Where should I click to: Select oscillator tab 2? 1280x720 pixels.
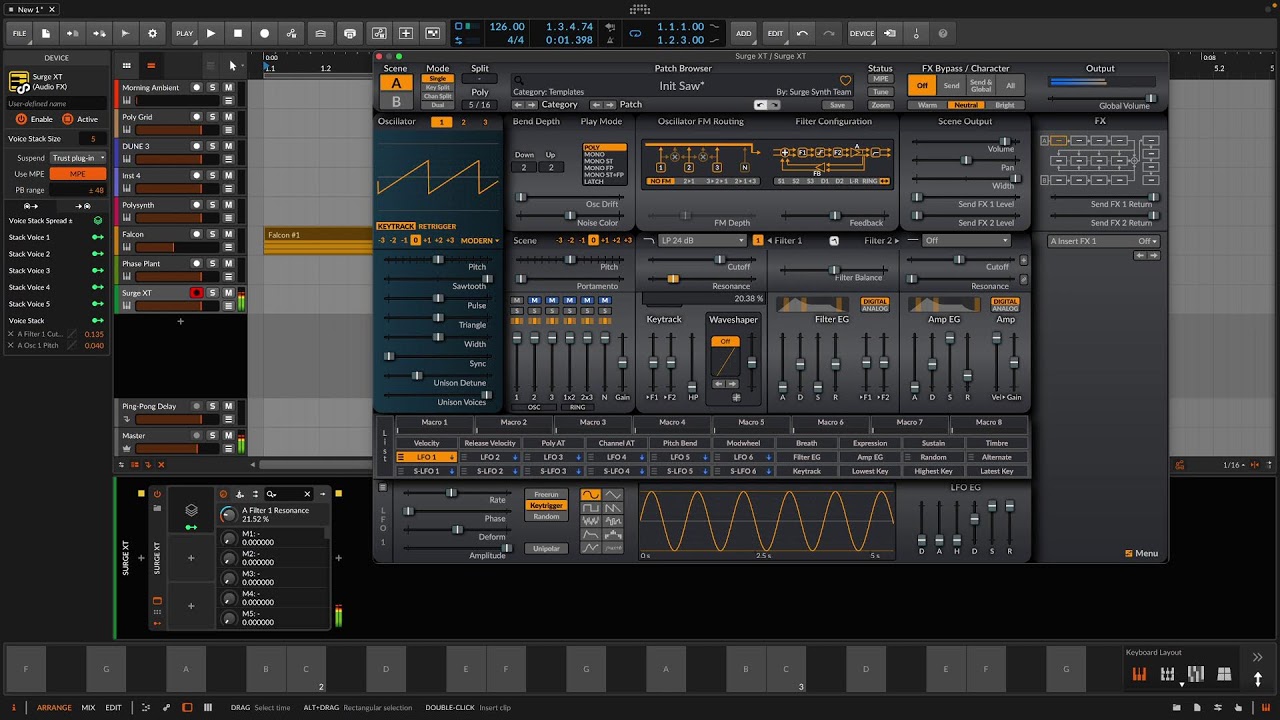[x=463, y=122]
